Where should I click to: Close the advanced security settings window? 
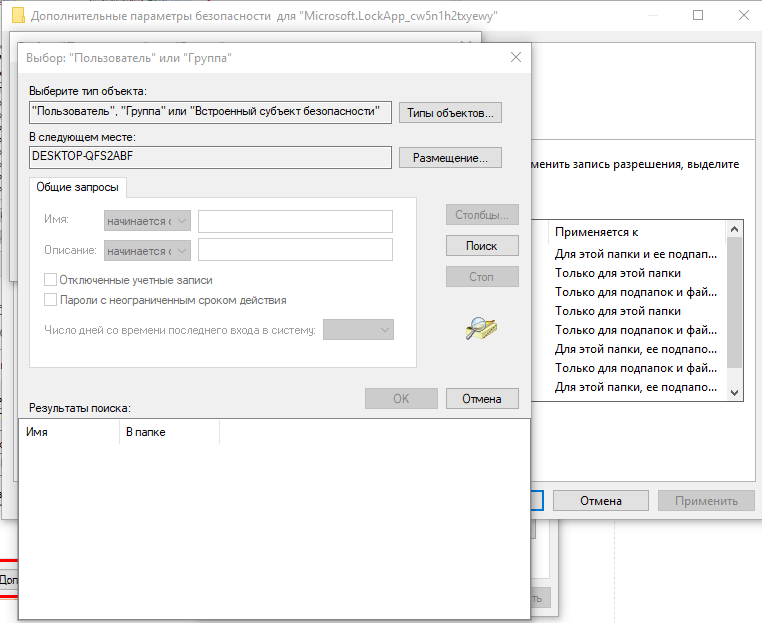[744, 15]
